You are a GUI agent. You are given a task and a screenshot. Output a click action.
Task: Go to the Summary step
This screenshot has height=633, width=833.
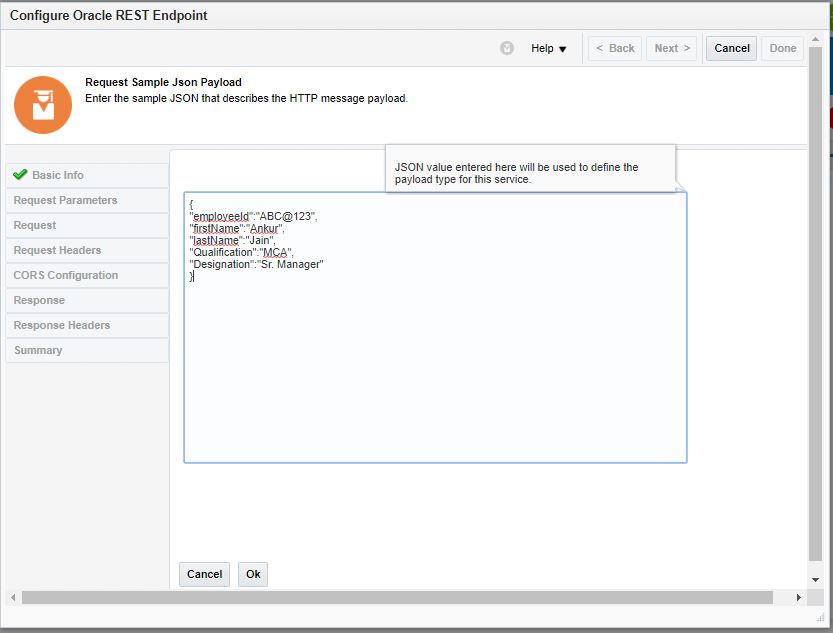pos(87,350)
